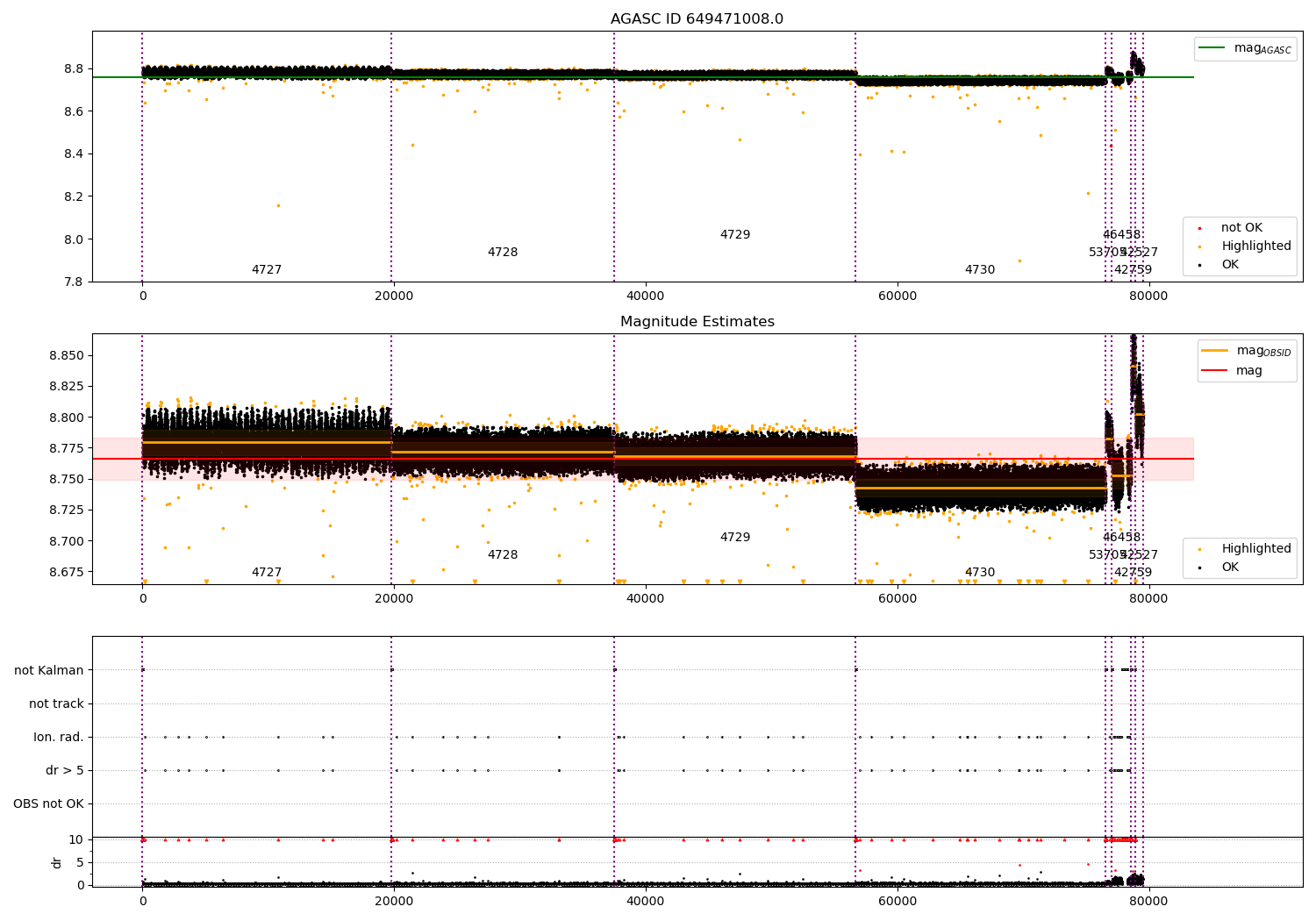The width and height of the screenshot is (1316, 921).
Task: Click obsid label 42759 in top plot
Action: (x=1134, y=270)
